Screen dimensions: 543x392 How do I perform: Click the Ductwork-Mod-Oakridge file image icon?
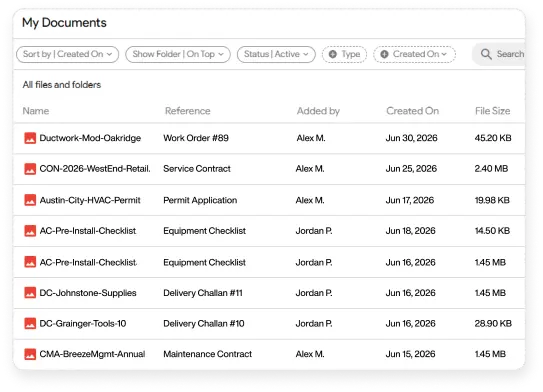[30, 138]
